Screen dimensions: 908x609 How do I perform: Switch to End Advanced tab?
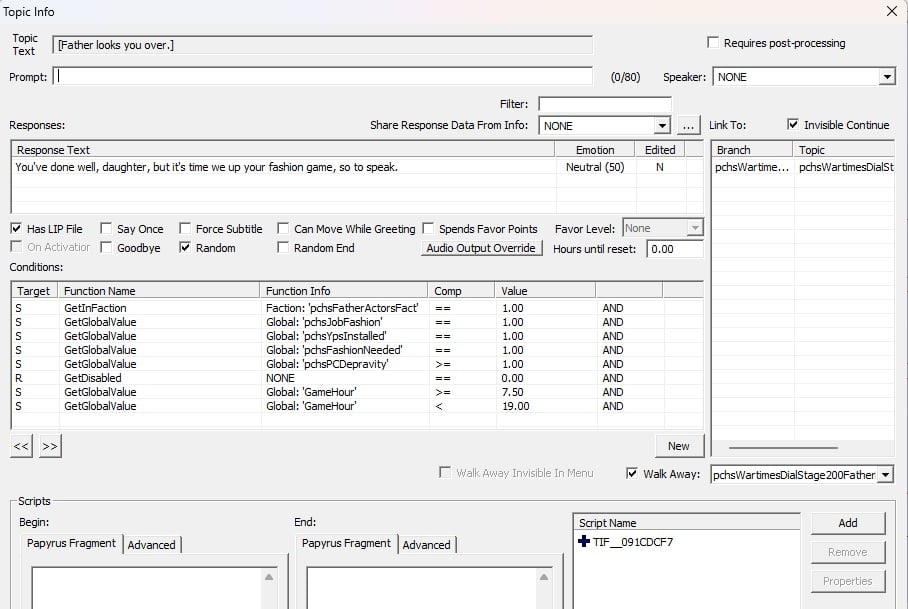(427, 545)
